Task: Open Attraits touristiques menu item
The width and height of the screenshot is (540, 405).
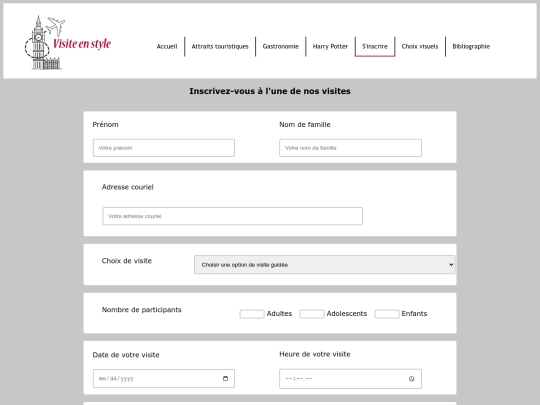Action: [220, 46]
